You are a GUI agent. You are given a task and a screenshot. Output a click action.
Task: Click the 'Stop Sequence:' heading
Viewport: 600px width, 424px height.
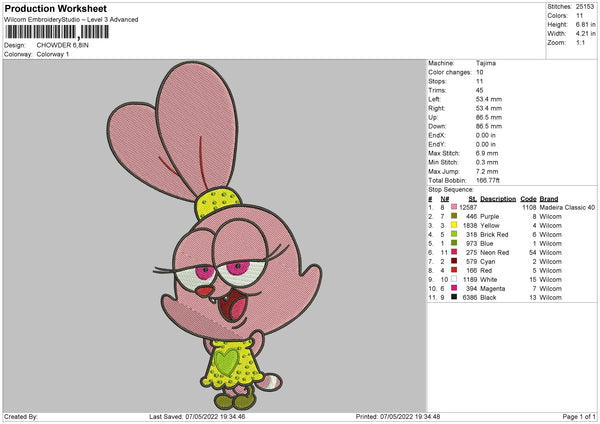click(x=451, y=190)
